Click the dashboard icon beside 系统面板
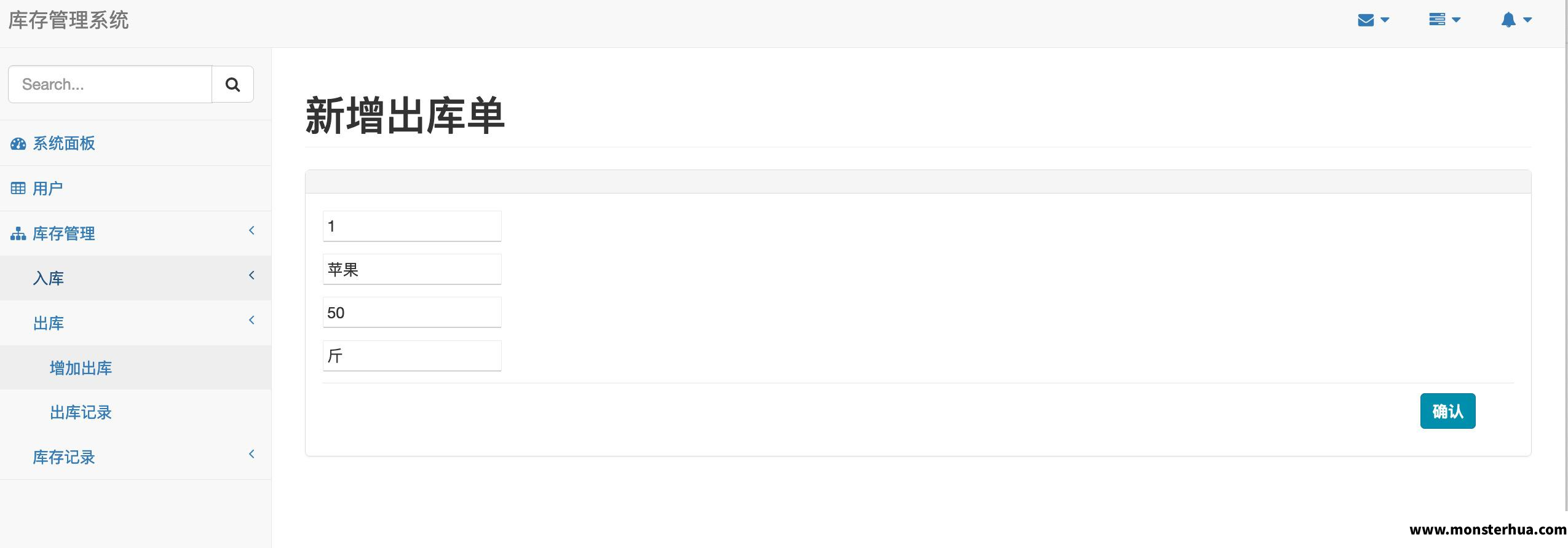 [18, 144]
